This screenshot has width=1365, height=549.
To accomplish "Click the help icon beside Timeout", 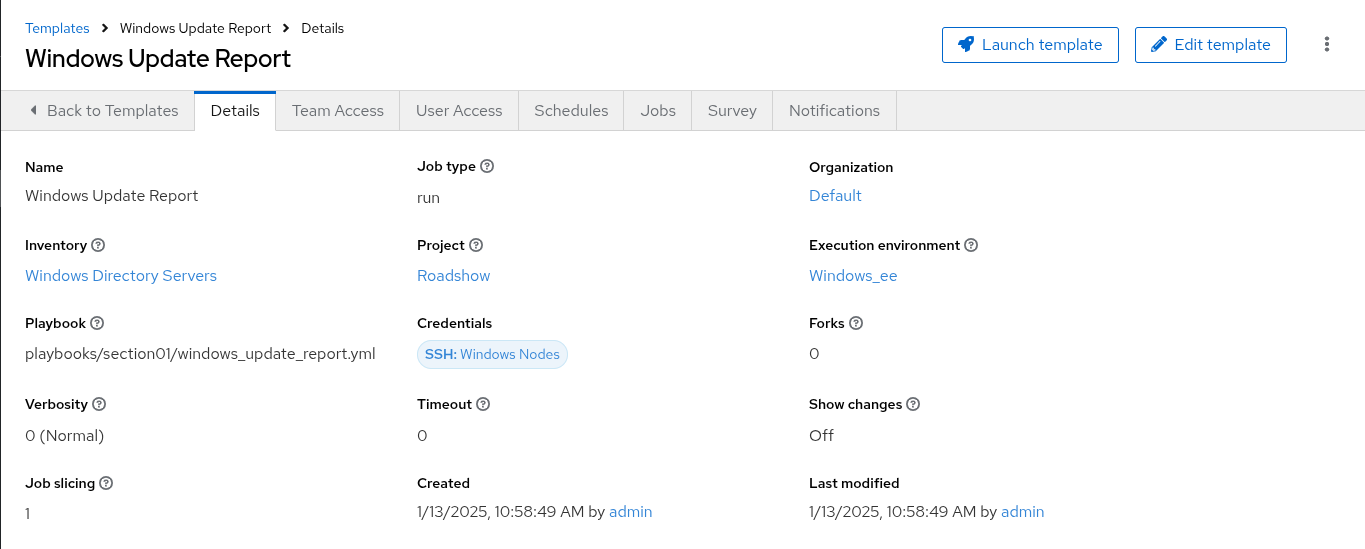I will (x=483, y=404).
